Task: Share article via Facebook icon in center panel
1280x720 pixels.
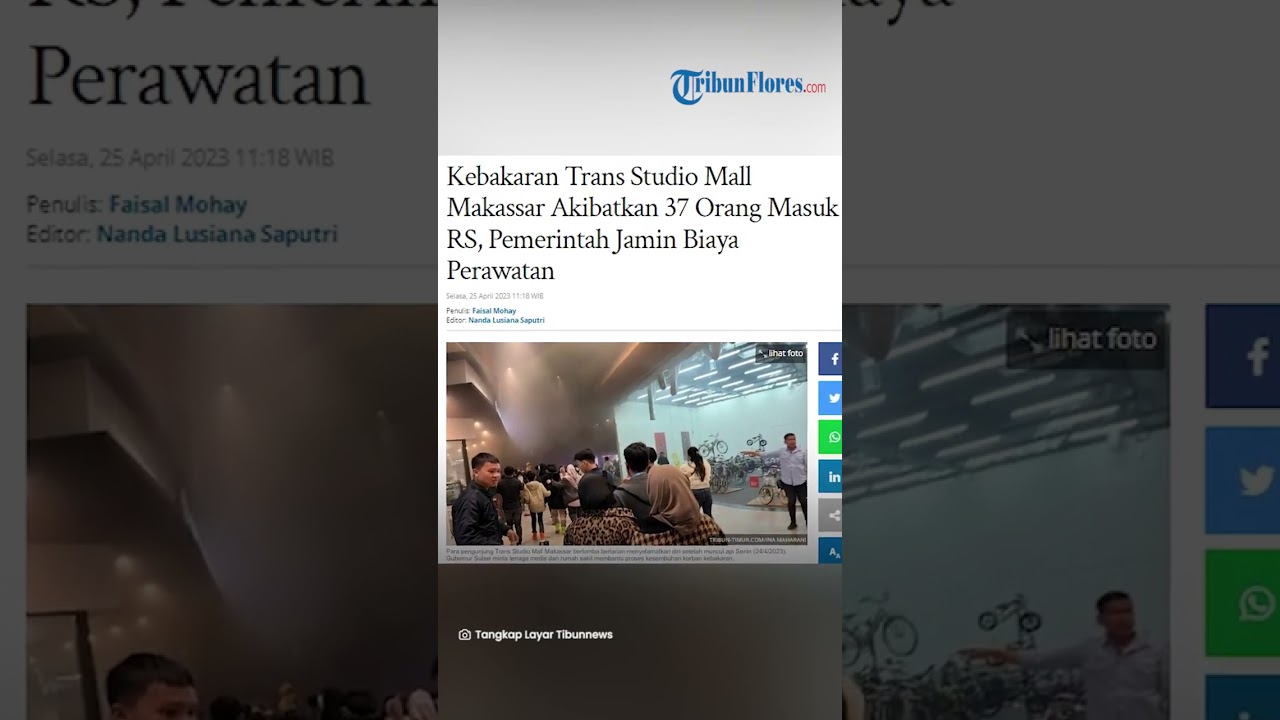Action: tap(830, 359)
